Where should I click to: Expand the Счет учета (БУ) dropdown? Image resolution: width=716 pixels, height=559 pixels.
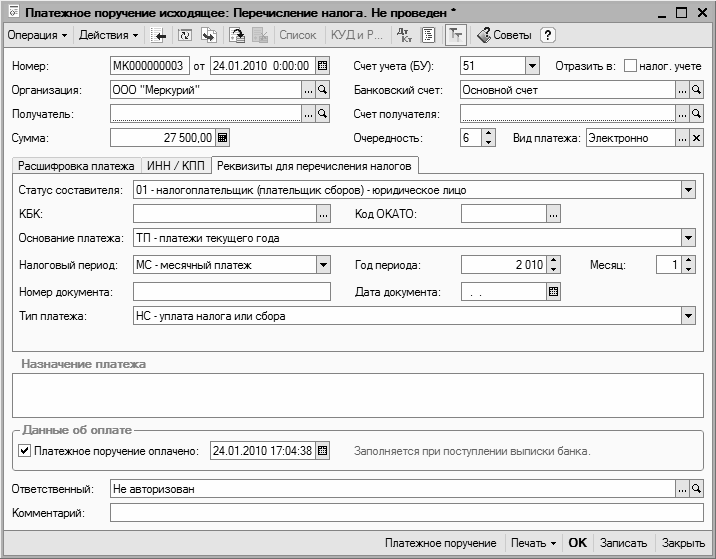(532, 66)
